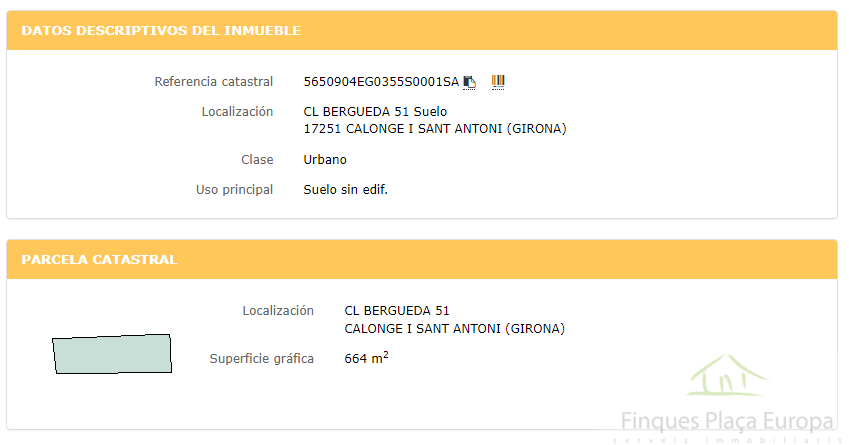
Task: Click the Uso principal label
Action: [x=234, y=190]
